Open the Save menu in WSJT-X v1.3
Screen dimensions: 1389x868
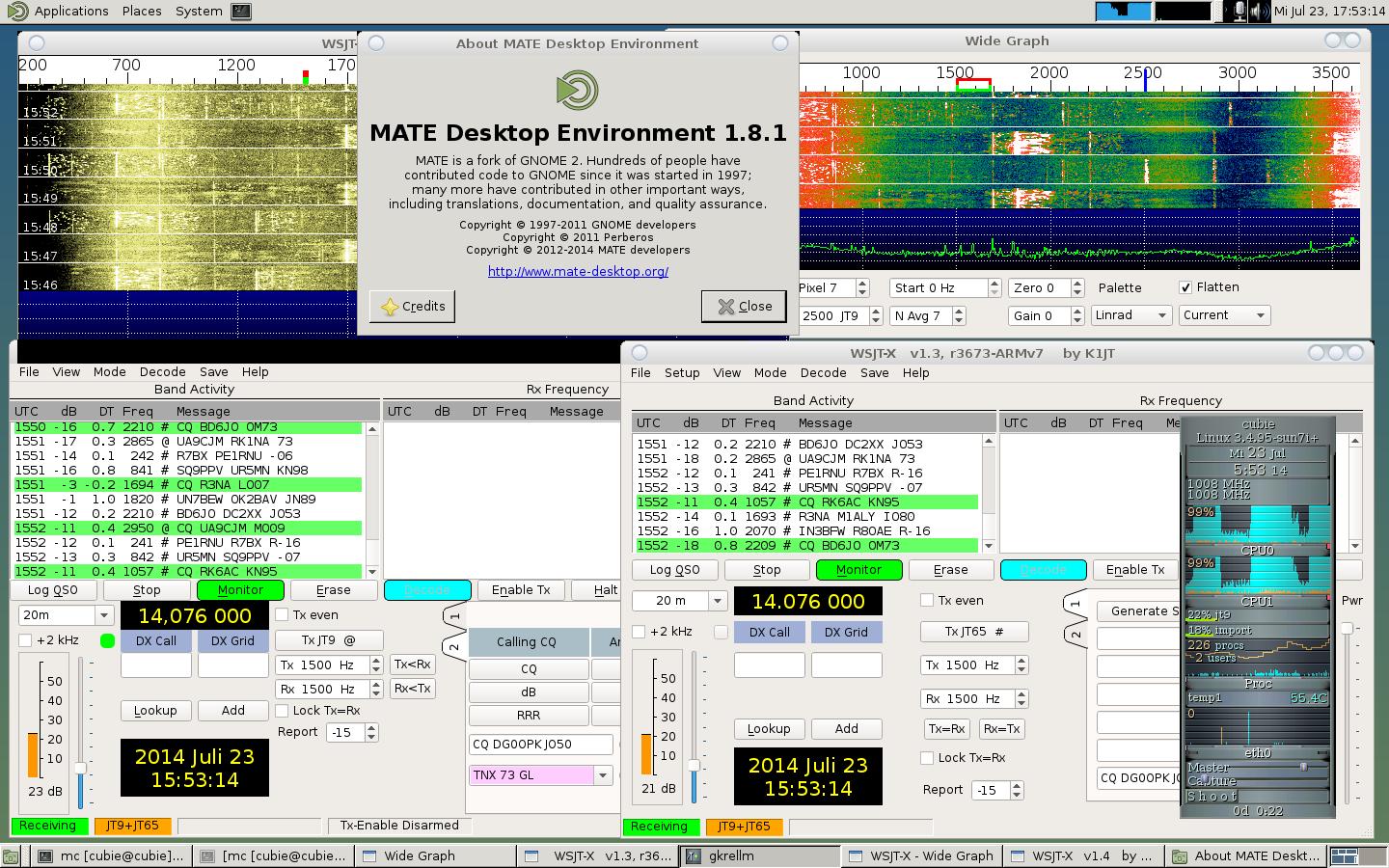click(x=874, y=373)
